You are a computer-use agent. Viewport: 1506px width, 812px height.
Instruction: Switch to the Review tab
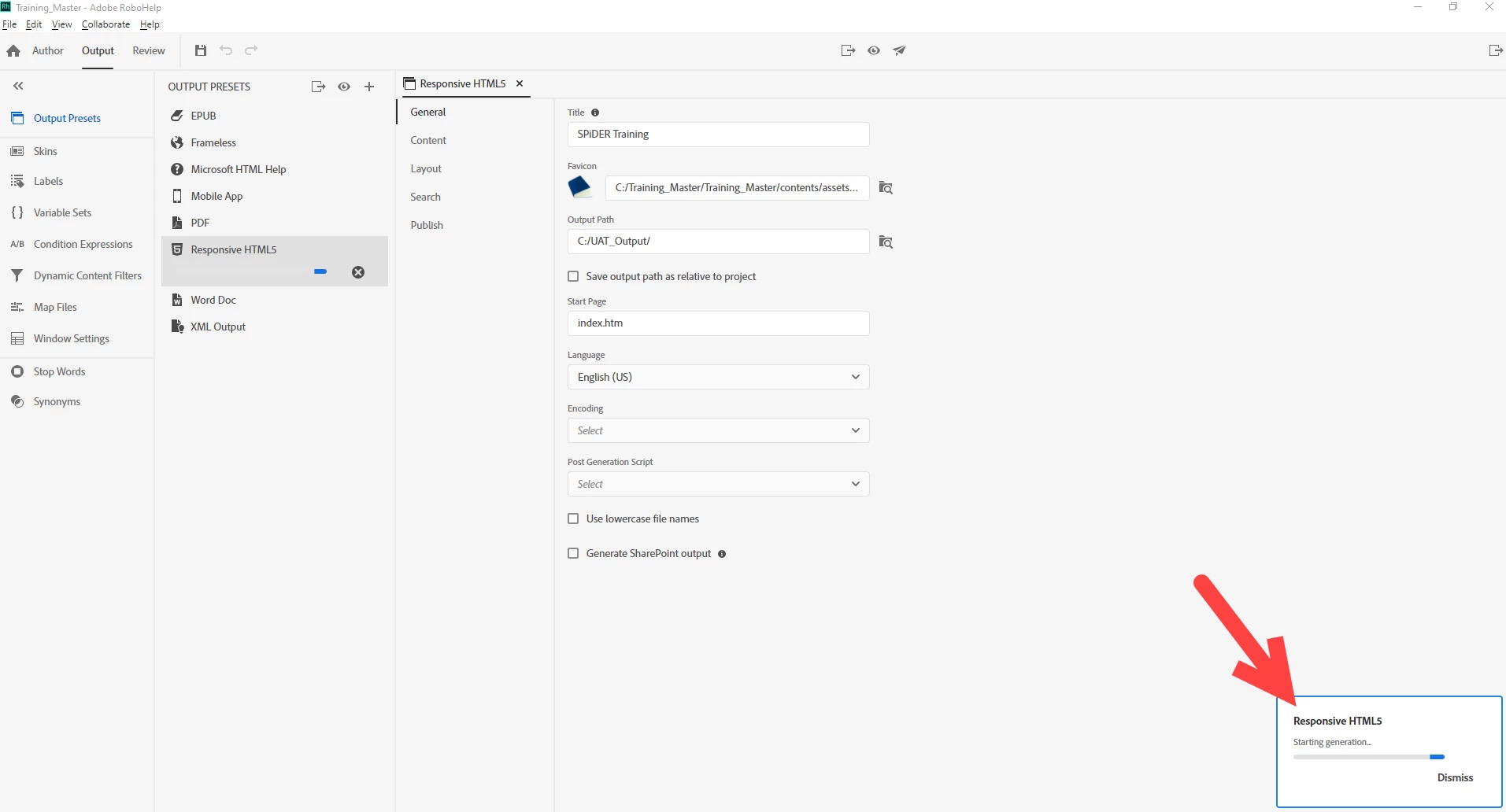(x=149, y=50)
